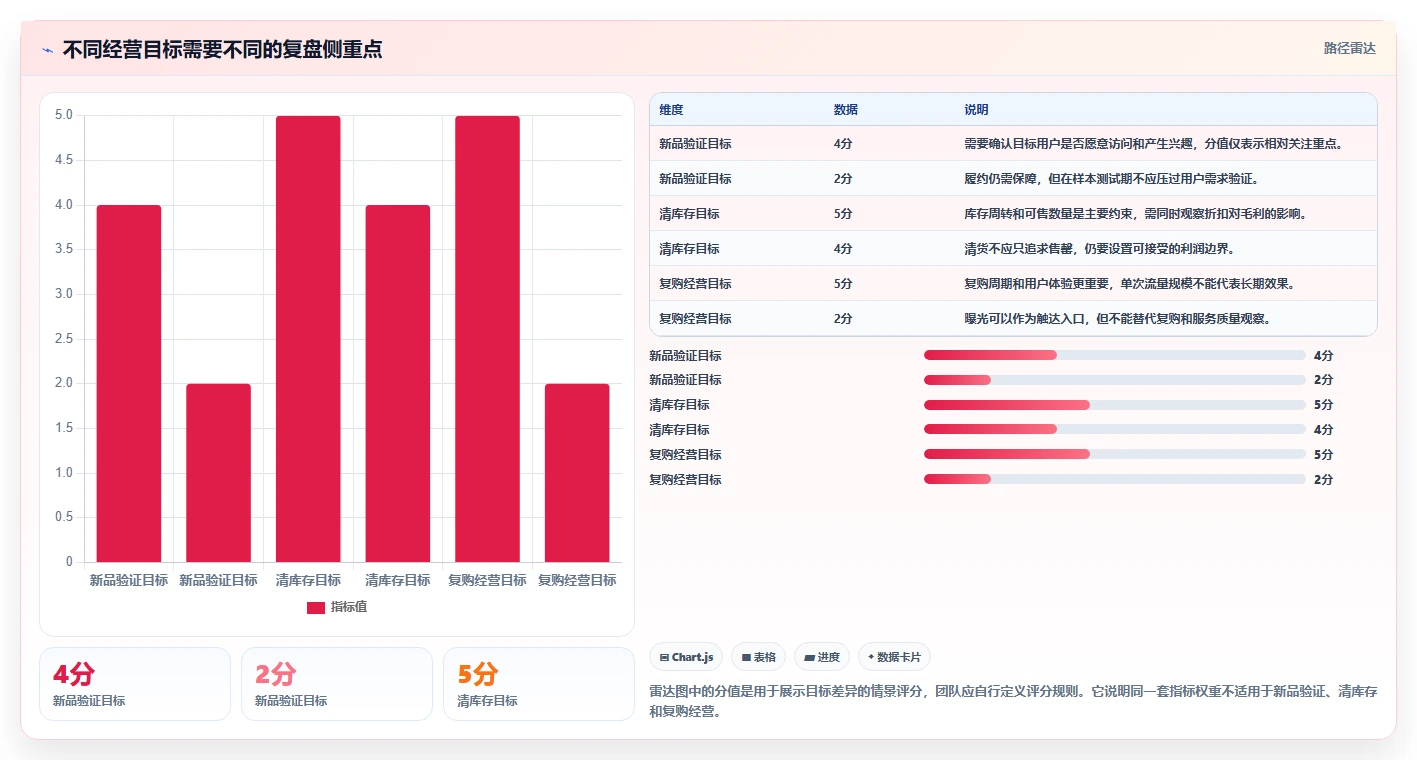The image size is (1417, 760).
Task: Click the footer note starting 雷达图中的分值
Action: coord(1013,702)
